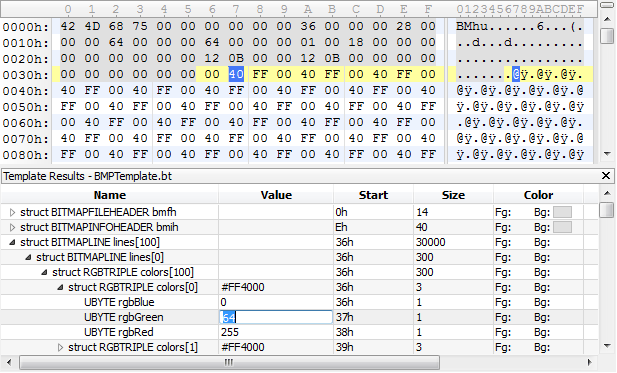Click the colors[1] start offset 39h
The height and width of the screenshot is (373, 617).
pyautogui.click(x=344, y=347)
